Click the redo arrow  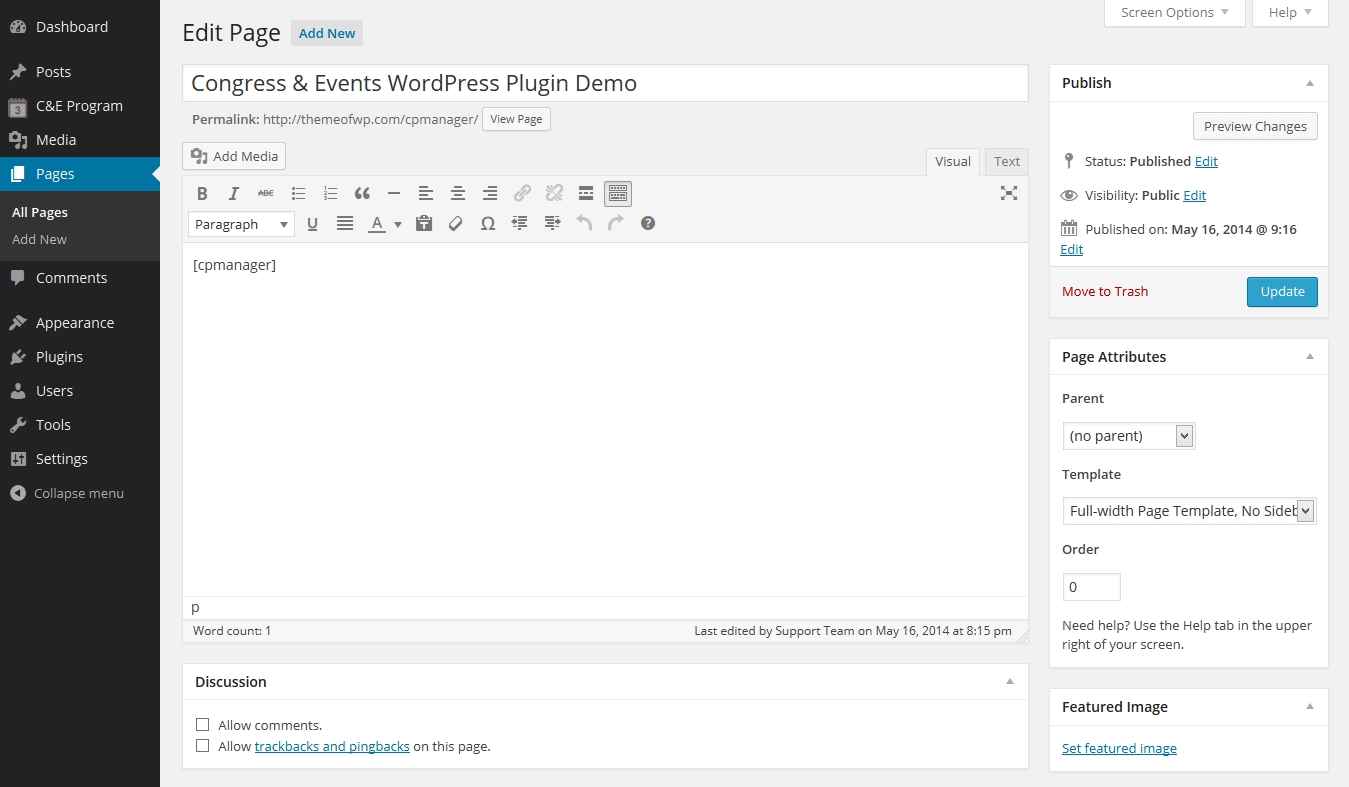[x=616, y=223]
